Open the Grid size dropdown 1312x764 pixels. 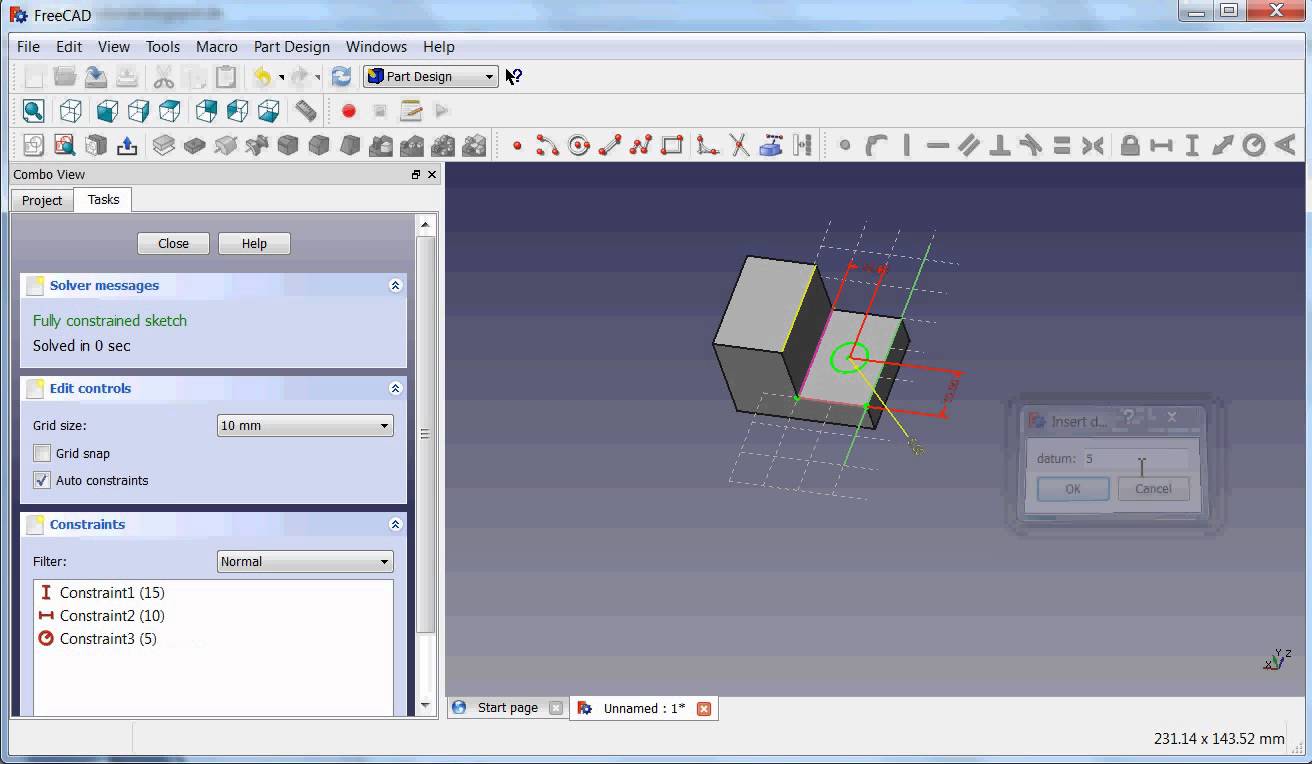pos(385,425)
